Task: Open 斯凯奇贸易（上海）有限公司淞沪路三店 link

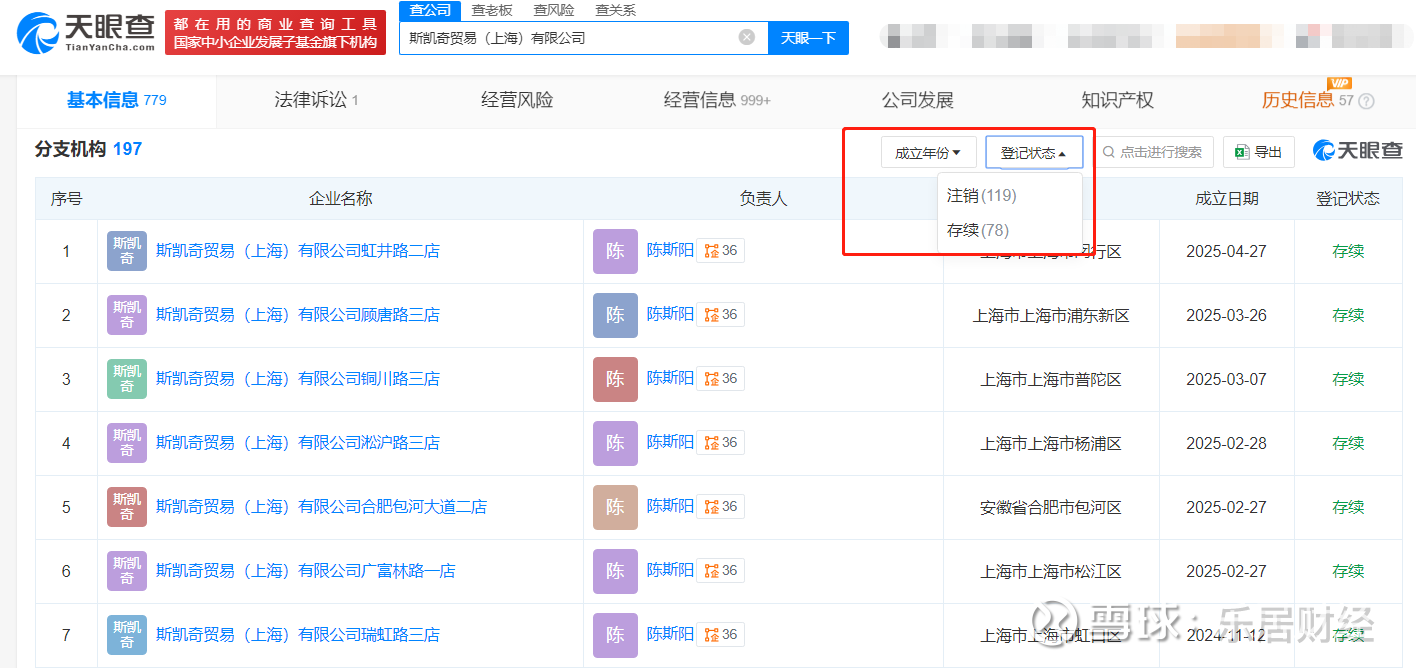Action: tap(298, 443)
